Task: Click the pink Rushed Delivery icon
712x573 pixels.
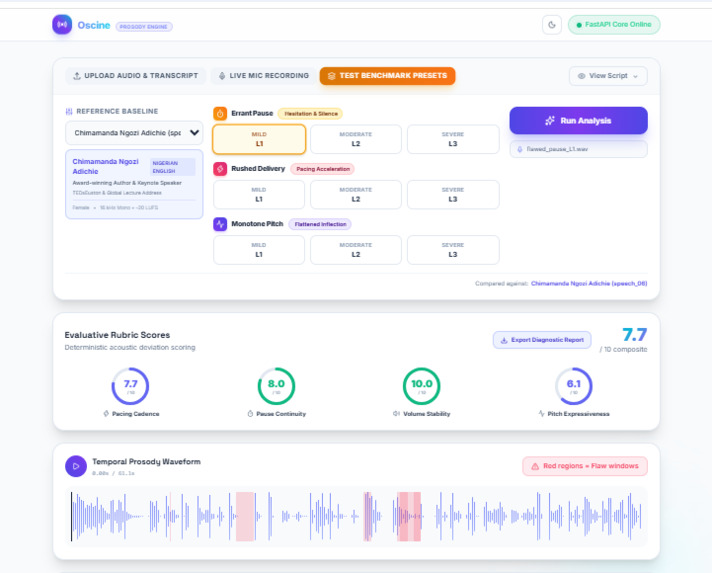Action: point(220,169)
